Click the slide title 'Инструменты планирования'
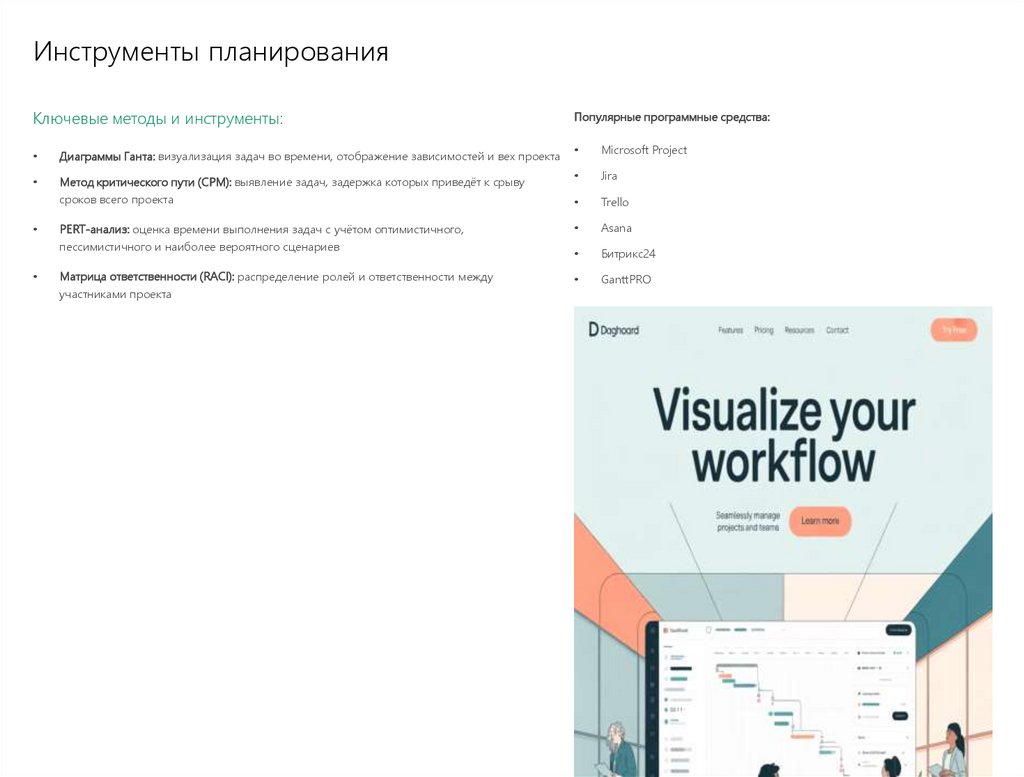The image size is (1024, 777). point(211,52)
